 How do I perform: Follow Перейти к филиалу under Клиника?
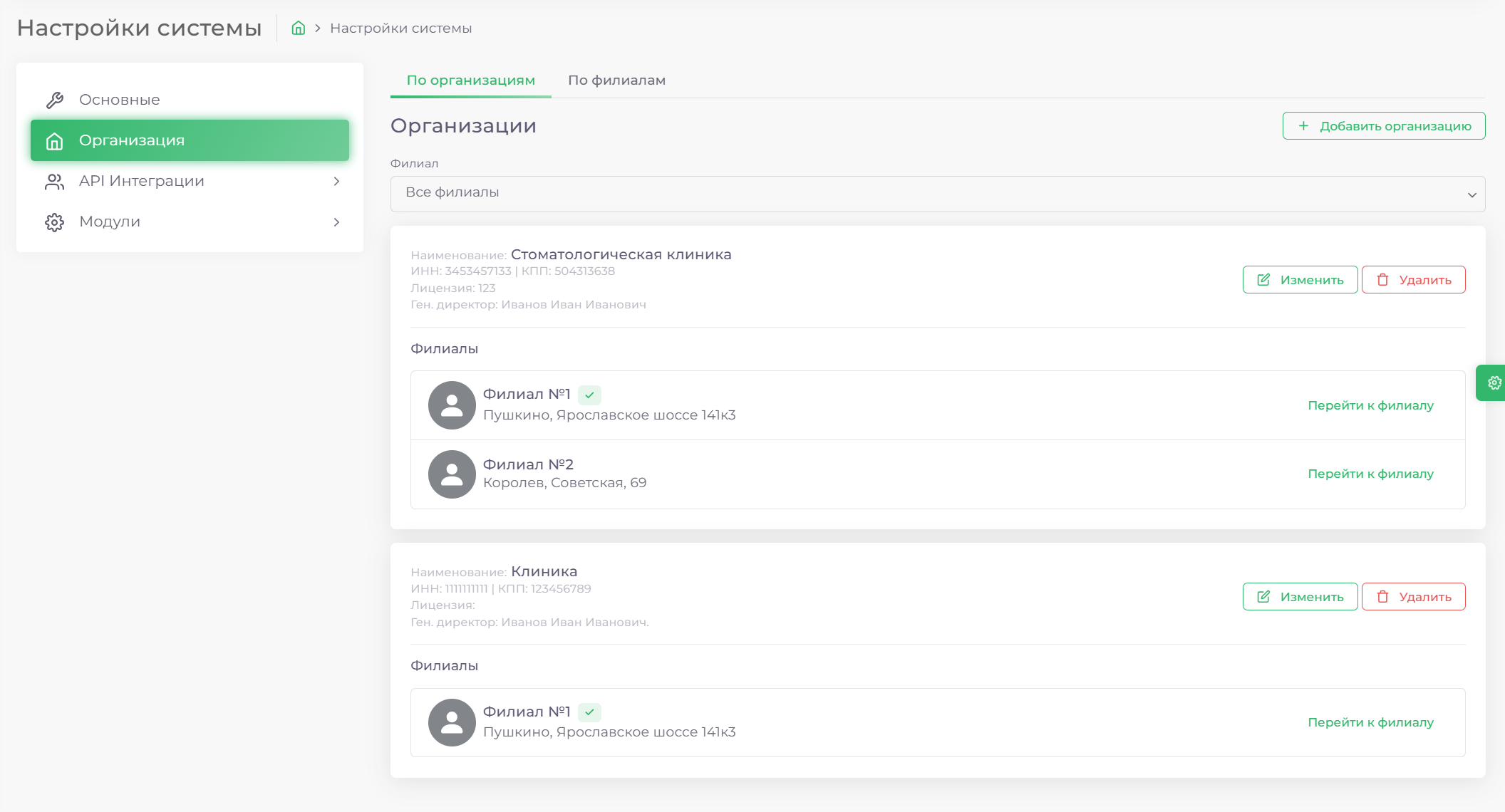coord(1371,722)
